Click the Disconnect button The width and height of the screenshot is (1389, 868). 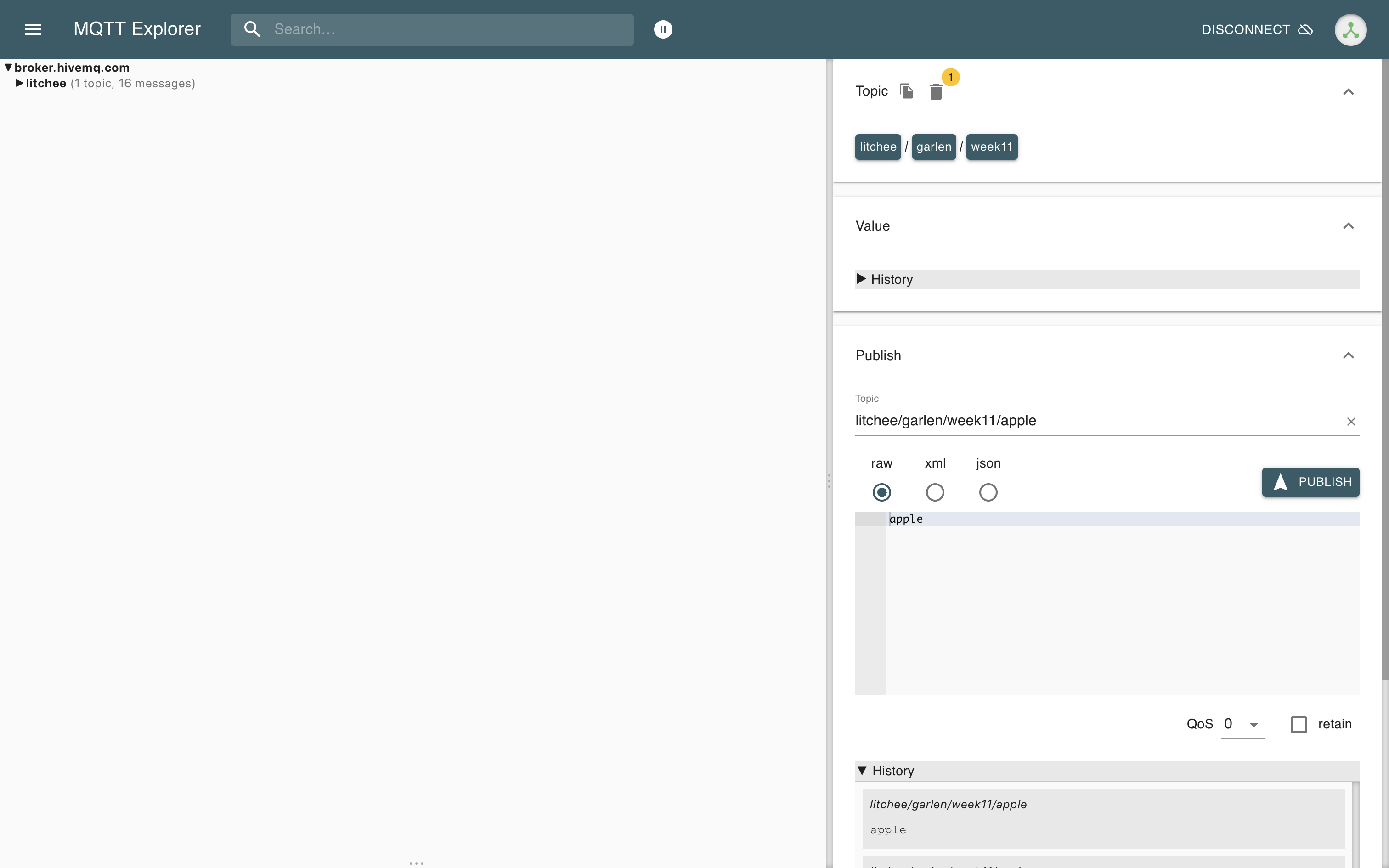[x=1257, y=29]
